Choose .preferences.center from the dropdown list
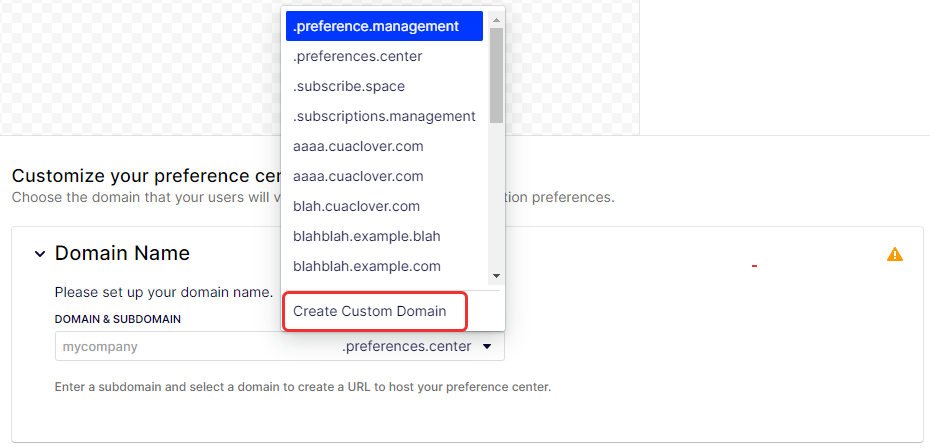The width and height of the screenshot is (930, 448). coord(384,56)
